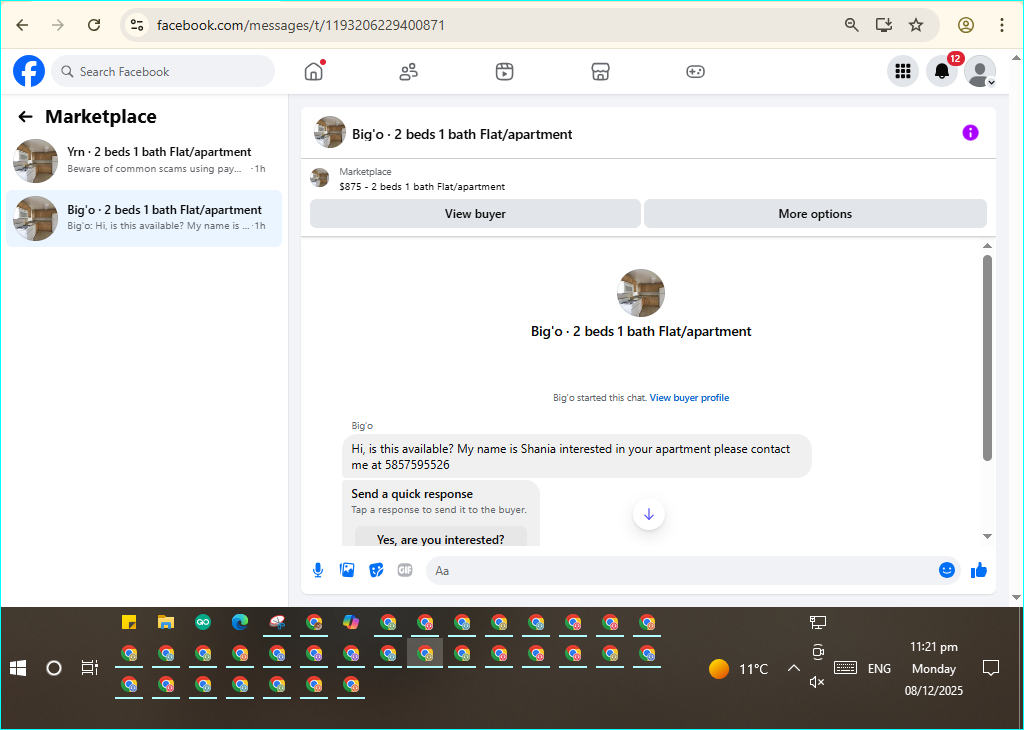This screenshot has width=1024, height=730.
Task: Open File Explorer from the taskbar
Action: (166, 623)
